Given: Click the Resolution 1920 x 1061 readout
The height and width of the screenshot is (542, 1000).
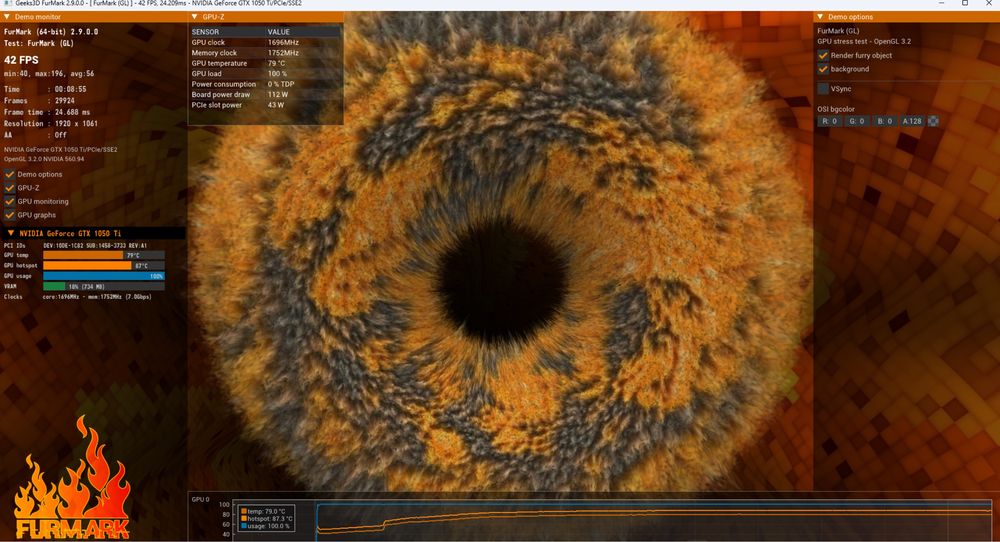Looking at the screenshot, I should click(51, 124).
